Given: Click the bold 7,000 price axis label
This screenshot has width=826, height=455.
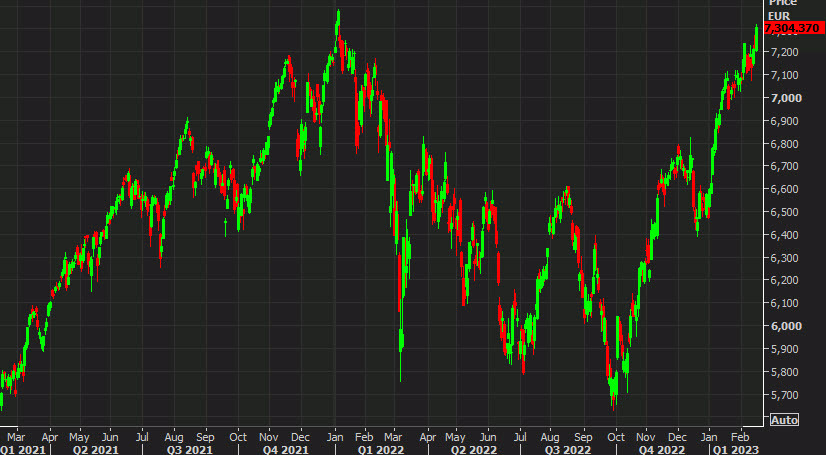Looking at the screenshot, I should click(784, 98).
